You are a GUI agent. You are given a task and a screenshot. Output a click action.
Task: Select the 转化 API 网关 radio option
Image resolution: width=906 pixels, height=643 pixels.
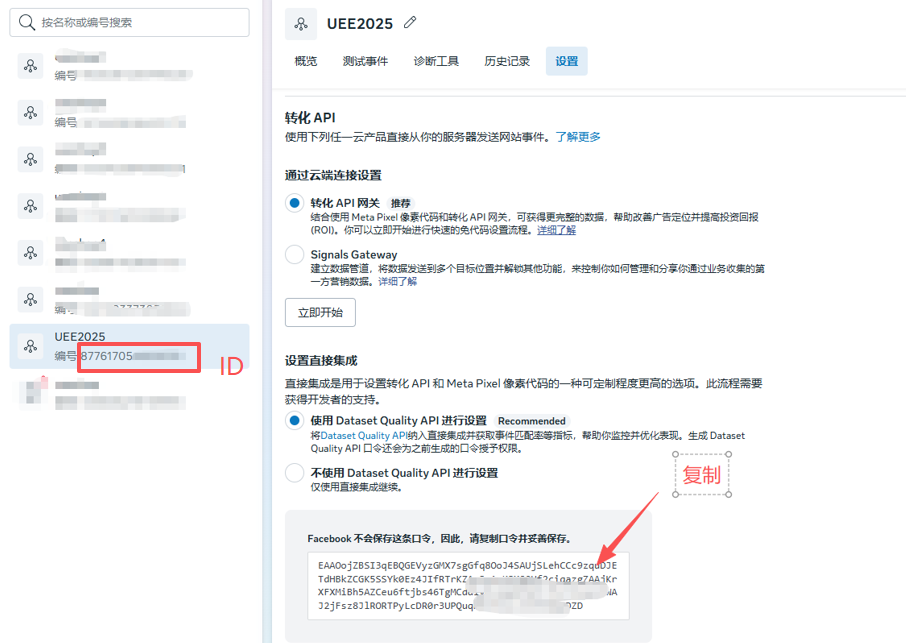pos(294,203)
